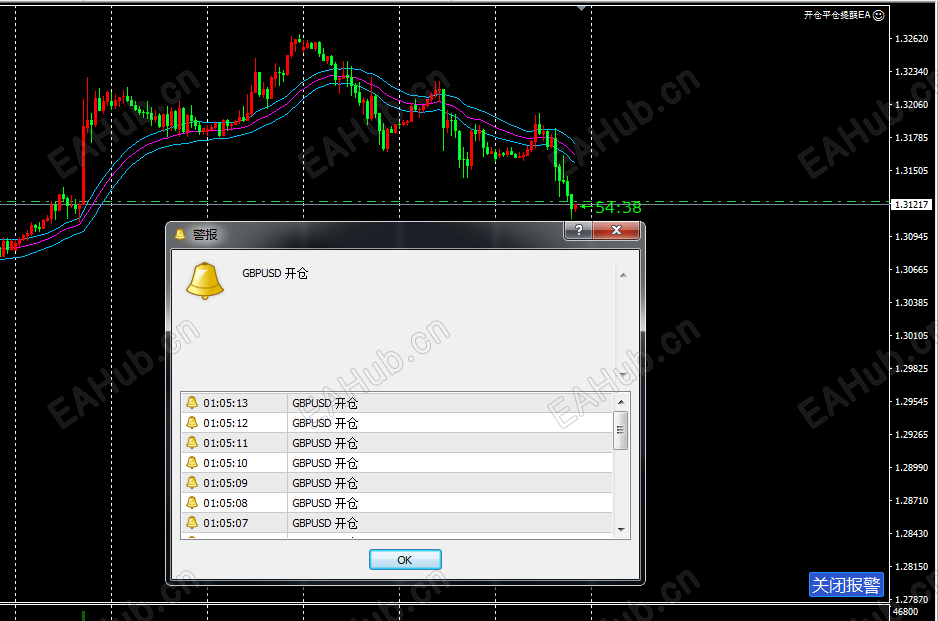Select the 01:05:07 alert row
The width and height of the screenshot is (938, 621).
pyautogui.click(x=397, y=523)
